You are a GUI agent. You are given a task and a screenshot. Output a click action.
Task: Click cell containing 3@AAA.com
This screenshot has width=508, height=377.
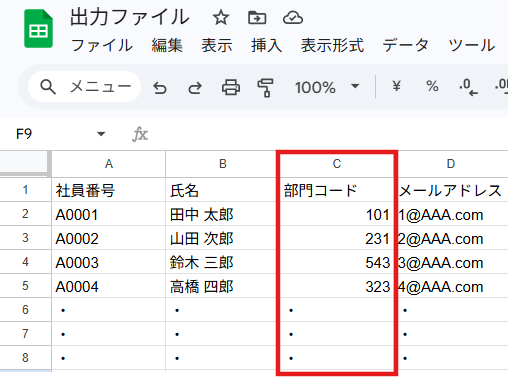coord(451,262)
